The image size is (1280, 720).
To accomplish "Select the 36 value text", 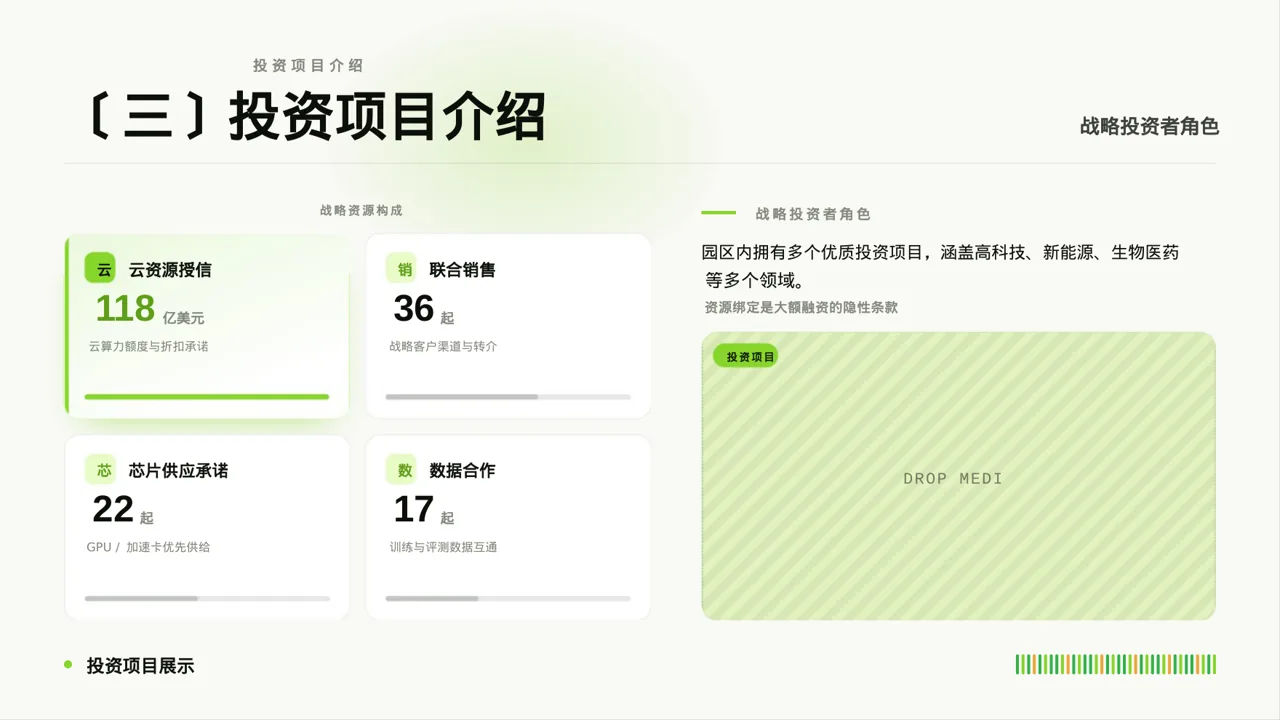I will (x=414, y=309).
